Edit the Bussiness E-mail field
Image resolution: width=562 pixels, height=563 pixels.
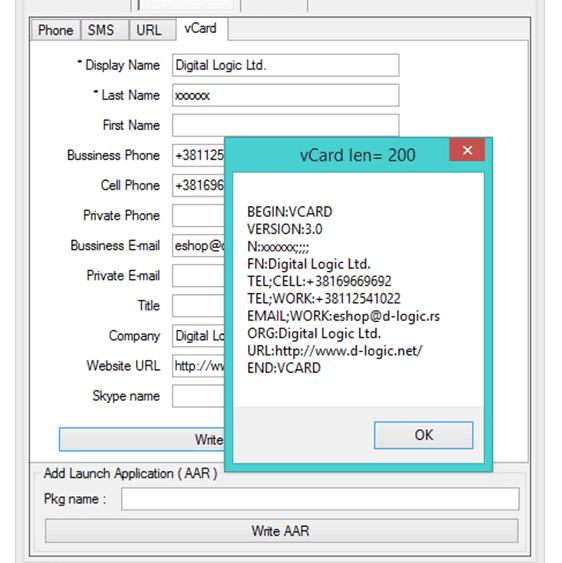click(x=199, y=246)
